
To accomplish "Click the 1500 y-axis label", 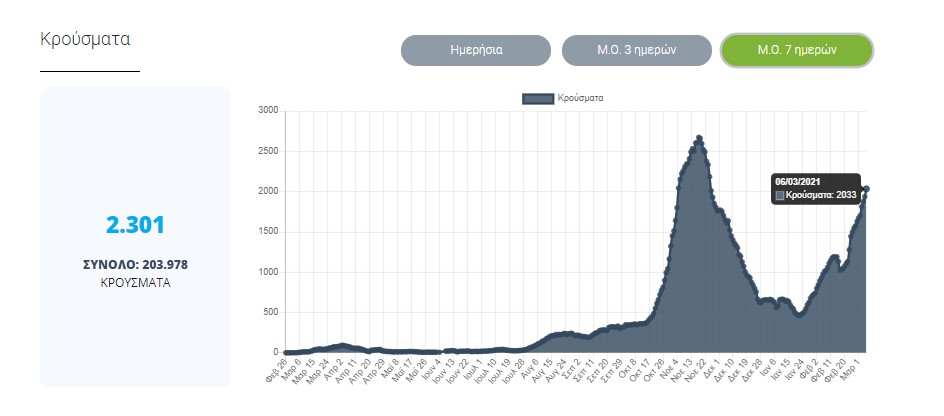I will pos(267,232).
